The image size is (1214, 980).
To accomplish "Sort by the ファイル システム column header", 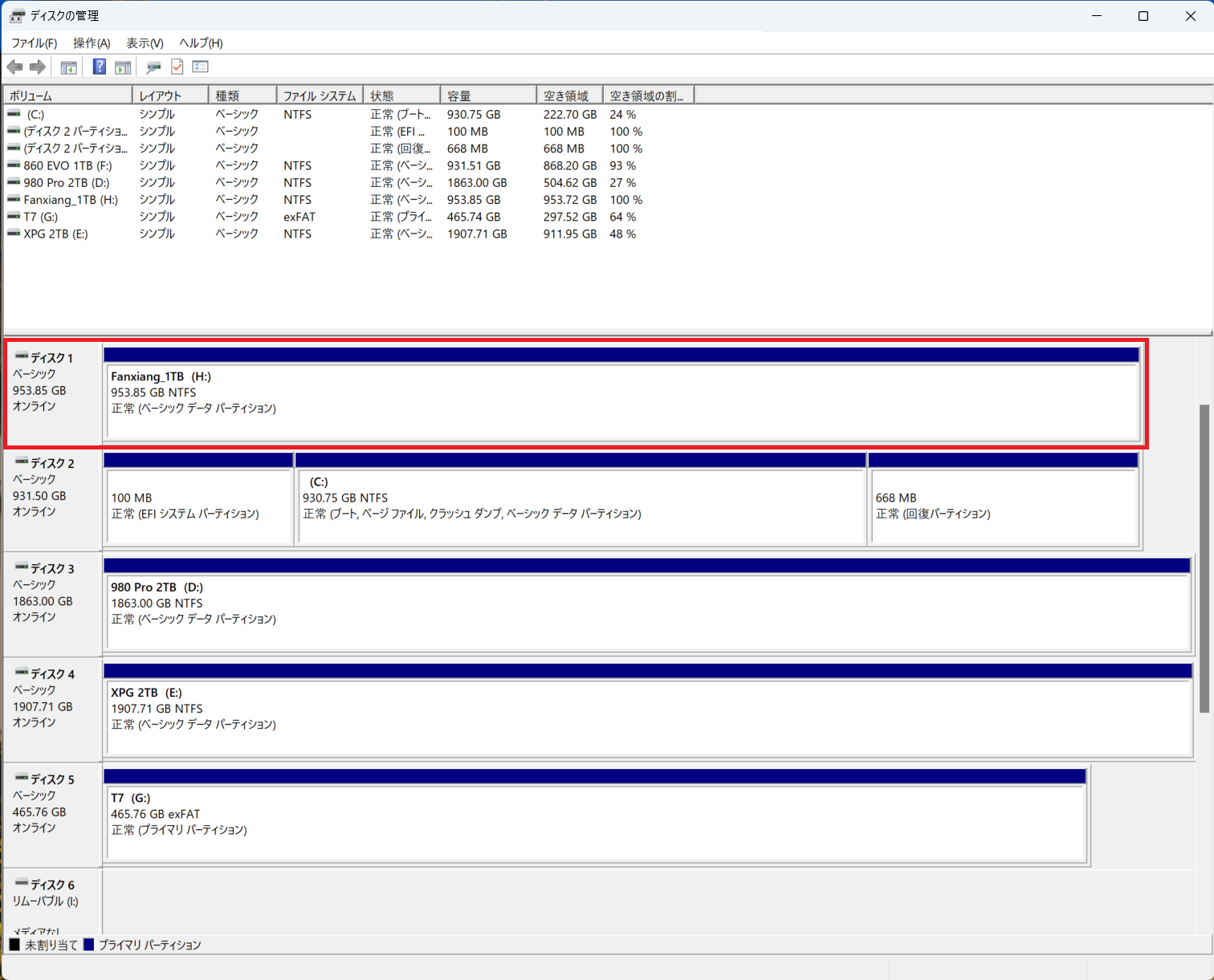I will pos(320,96).
